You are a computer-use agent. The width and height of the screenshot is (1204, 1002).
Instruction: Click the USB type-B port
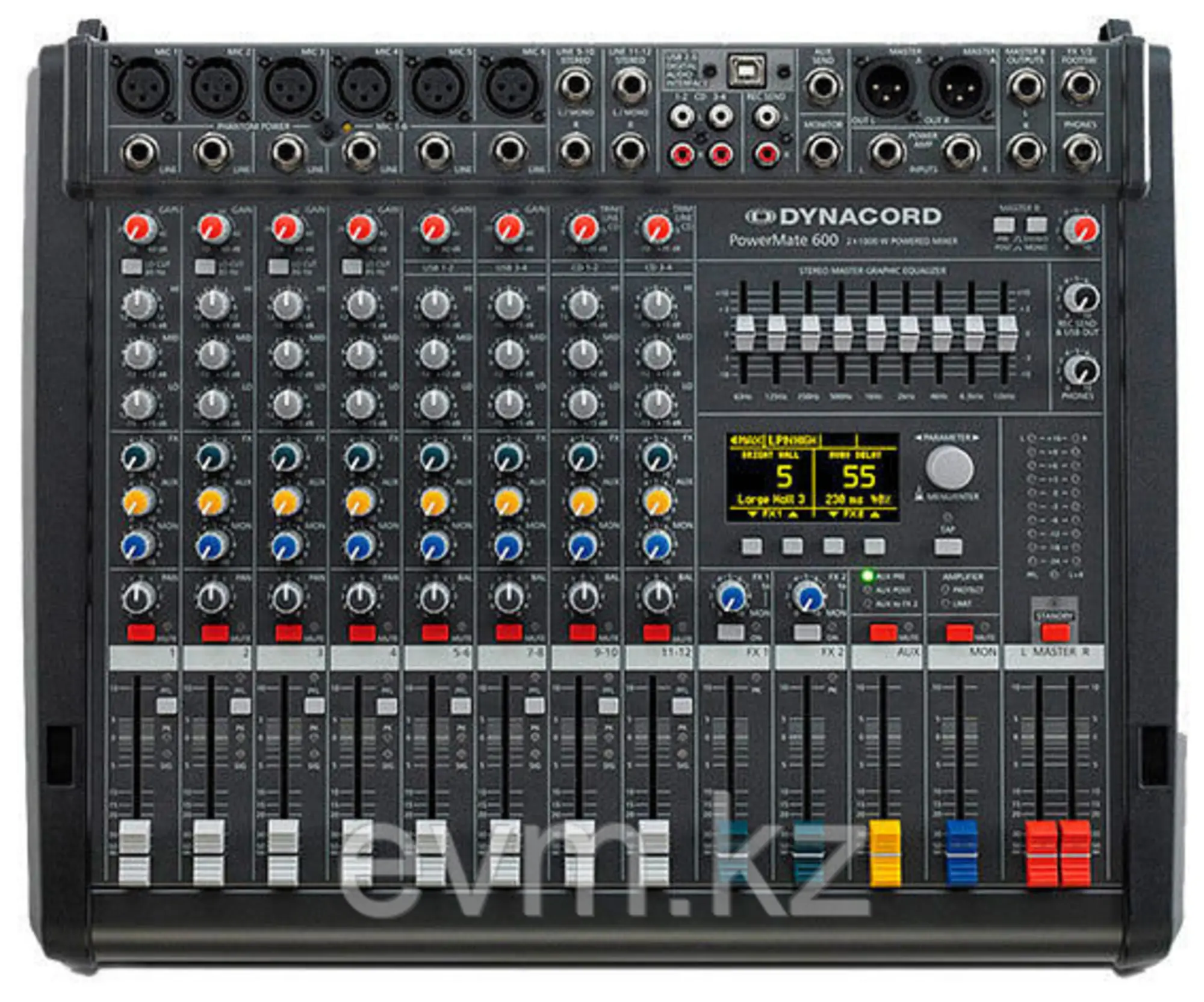pos(747,71)
